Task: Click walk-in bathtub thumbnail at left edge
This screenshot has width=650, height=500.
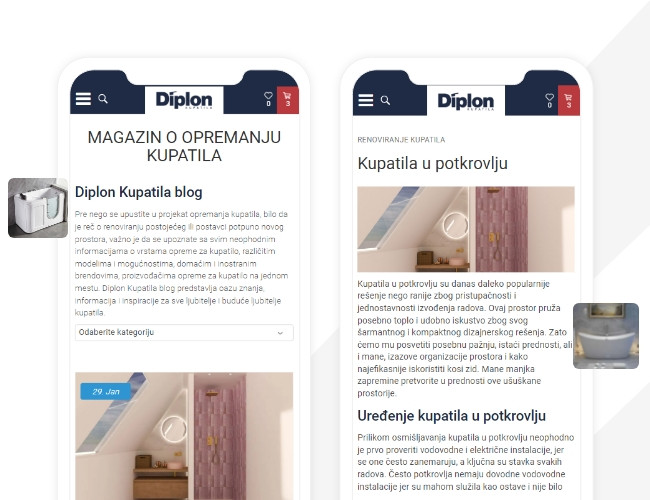Action: 38,208
